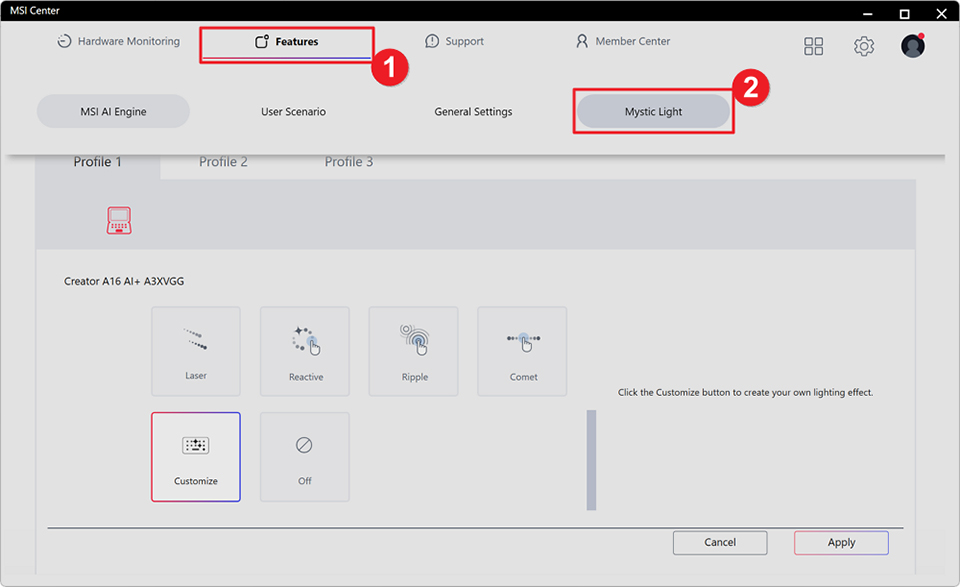
Task: Select the Comet lighting effect
Action: pos(522,351)
